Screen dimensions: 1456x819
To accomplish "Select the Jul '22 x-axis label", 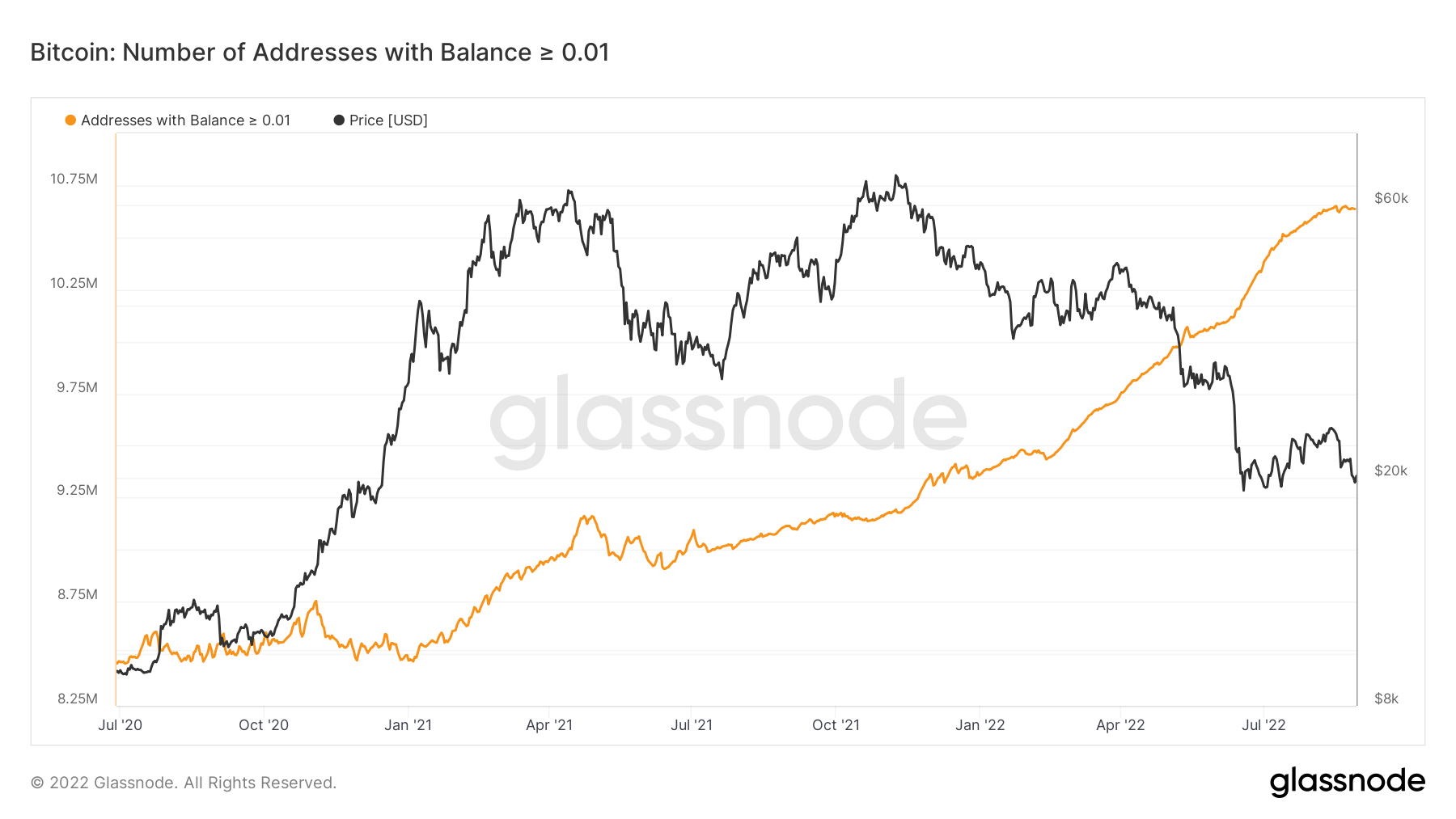I will (1263, 725).
